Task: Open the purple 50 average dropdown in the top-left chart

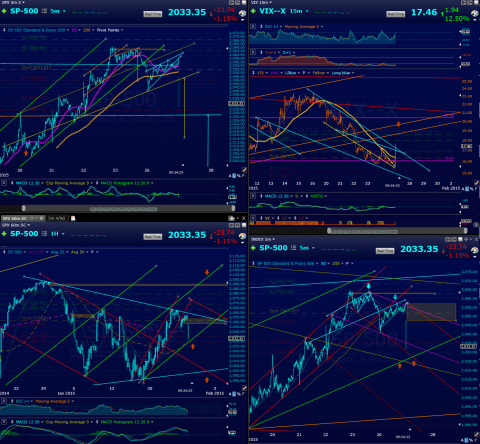Action: tap(79, 30)
